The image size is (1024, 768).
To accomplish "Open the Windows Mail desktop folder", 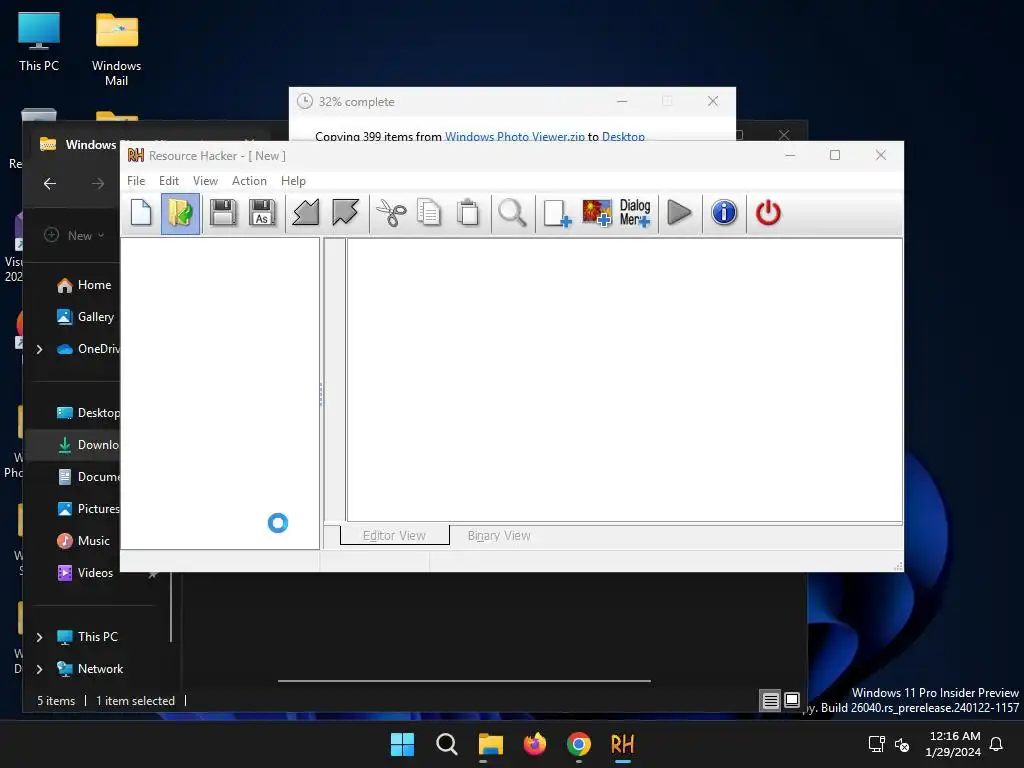I will 116,49.
